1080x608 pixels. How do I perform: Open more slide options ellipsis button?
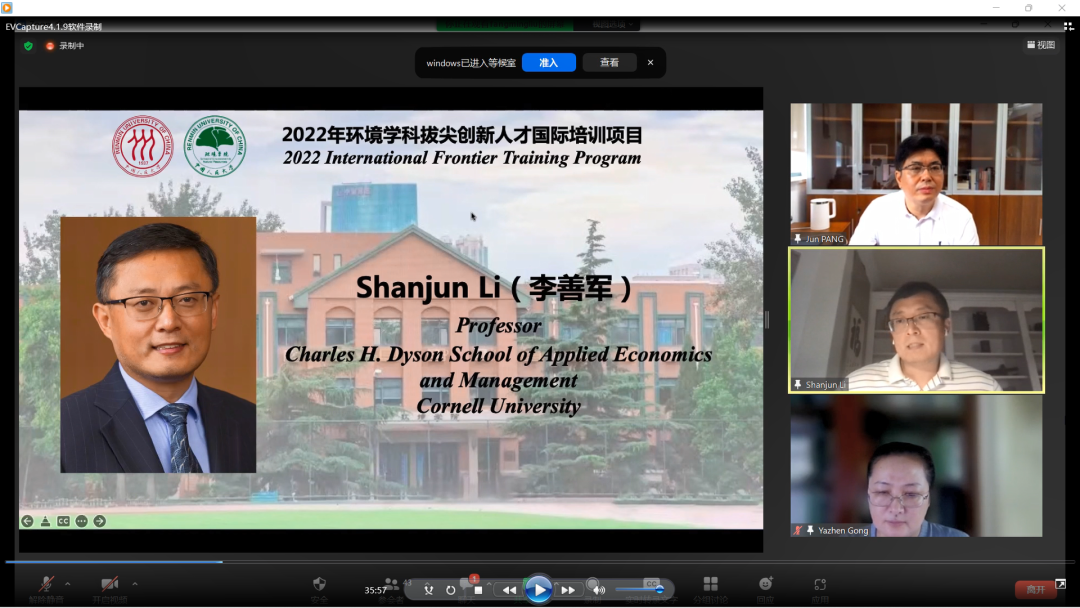click(x=82, y=521)
